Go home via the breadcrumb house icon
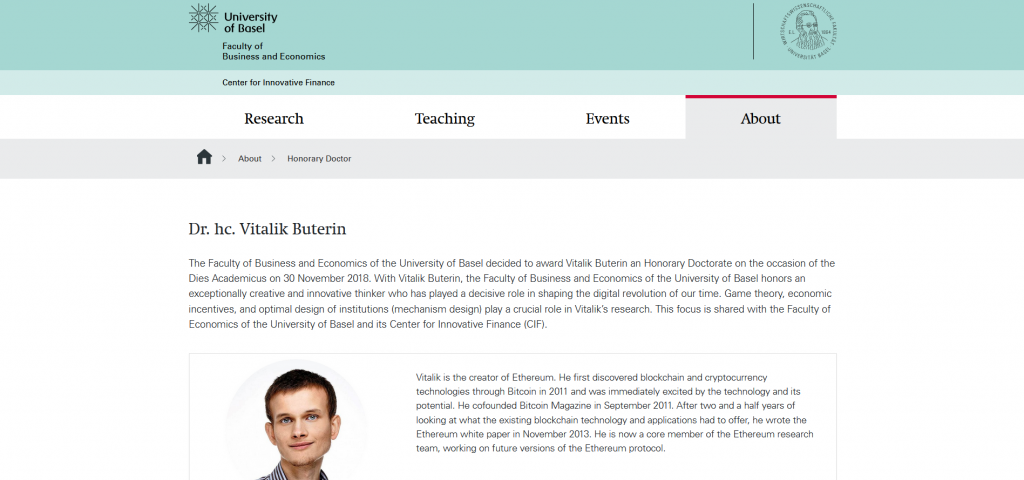Screen dimensions: 1024x480 (x=204, y=157)
